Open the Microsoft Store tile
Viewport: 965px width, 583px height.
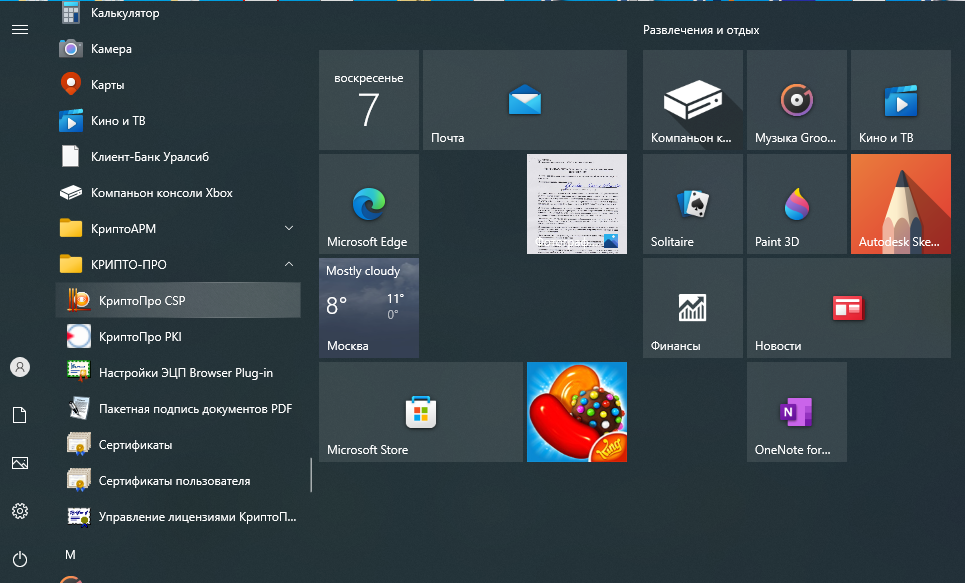421,412
